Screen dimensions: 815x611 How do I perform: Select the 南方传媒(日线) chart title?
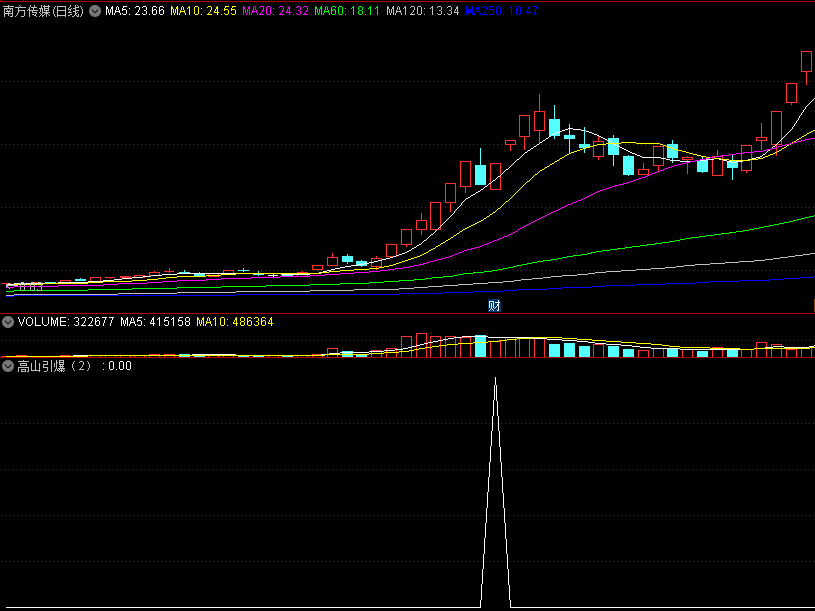coord(43,11)
